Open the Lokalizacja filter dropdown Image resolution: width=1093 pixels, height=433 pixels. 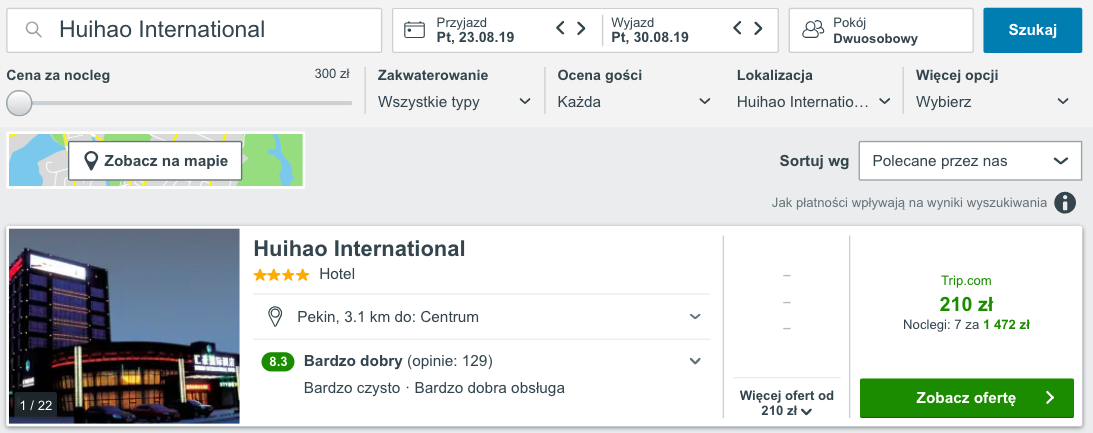coord(813,102)
